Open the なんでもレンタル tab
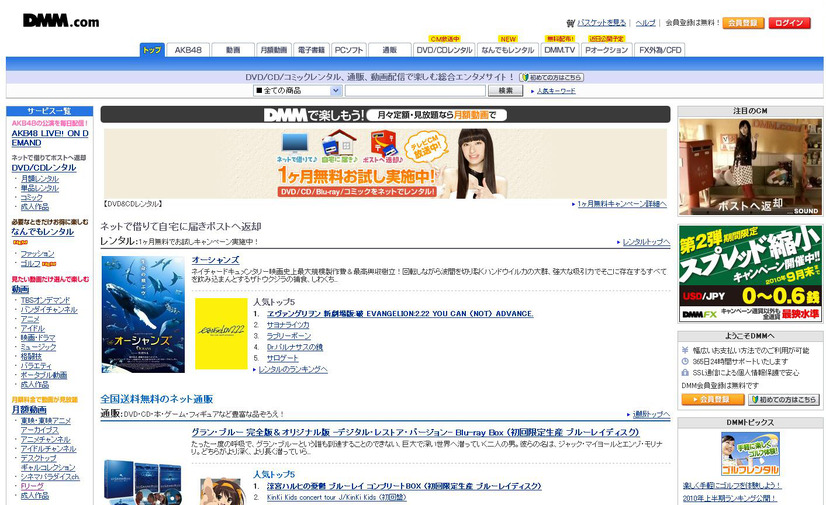This screenshot has height=505, width=826. (508, 50)
